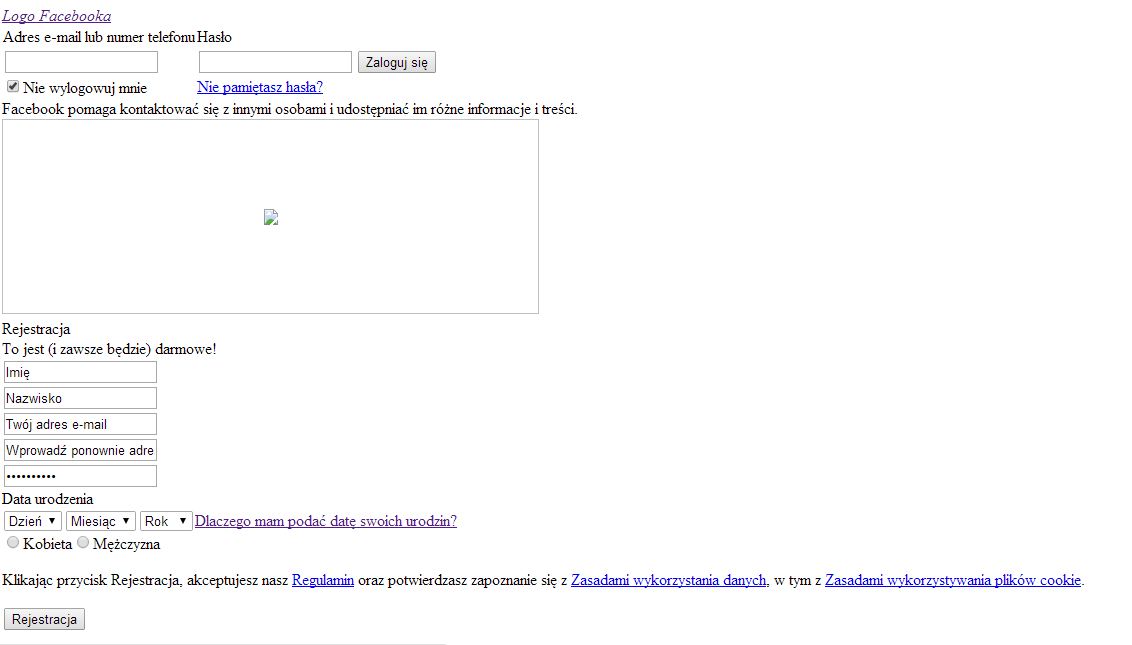Follow the Zasadami wykorzystania danych link
Viewport: 1132px width, 645px height.
(x=669, y=580)
